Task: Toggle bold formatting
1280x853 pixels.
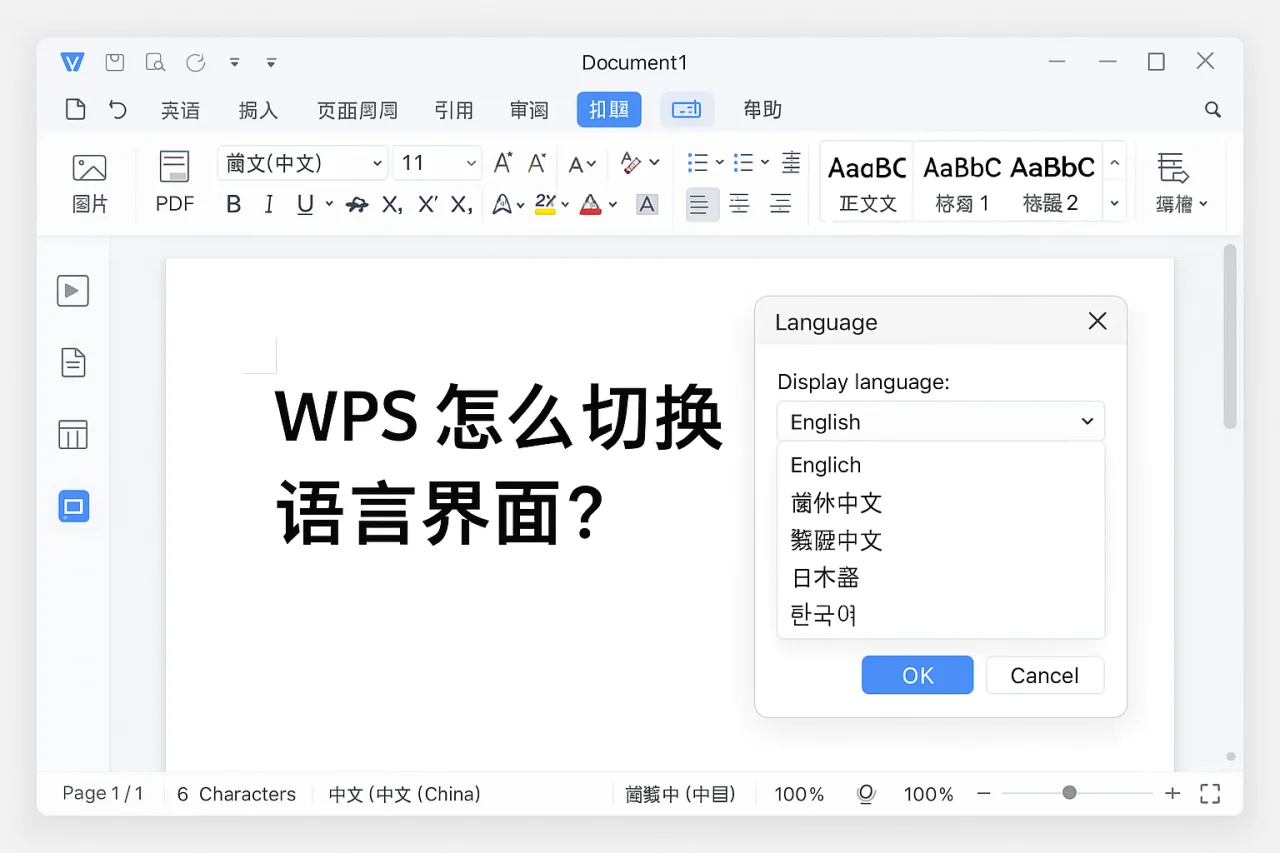Action: (x=232, y=204)
